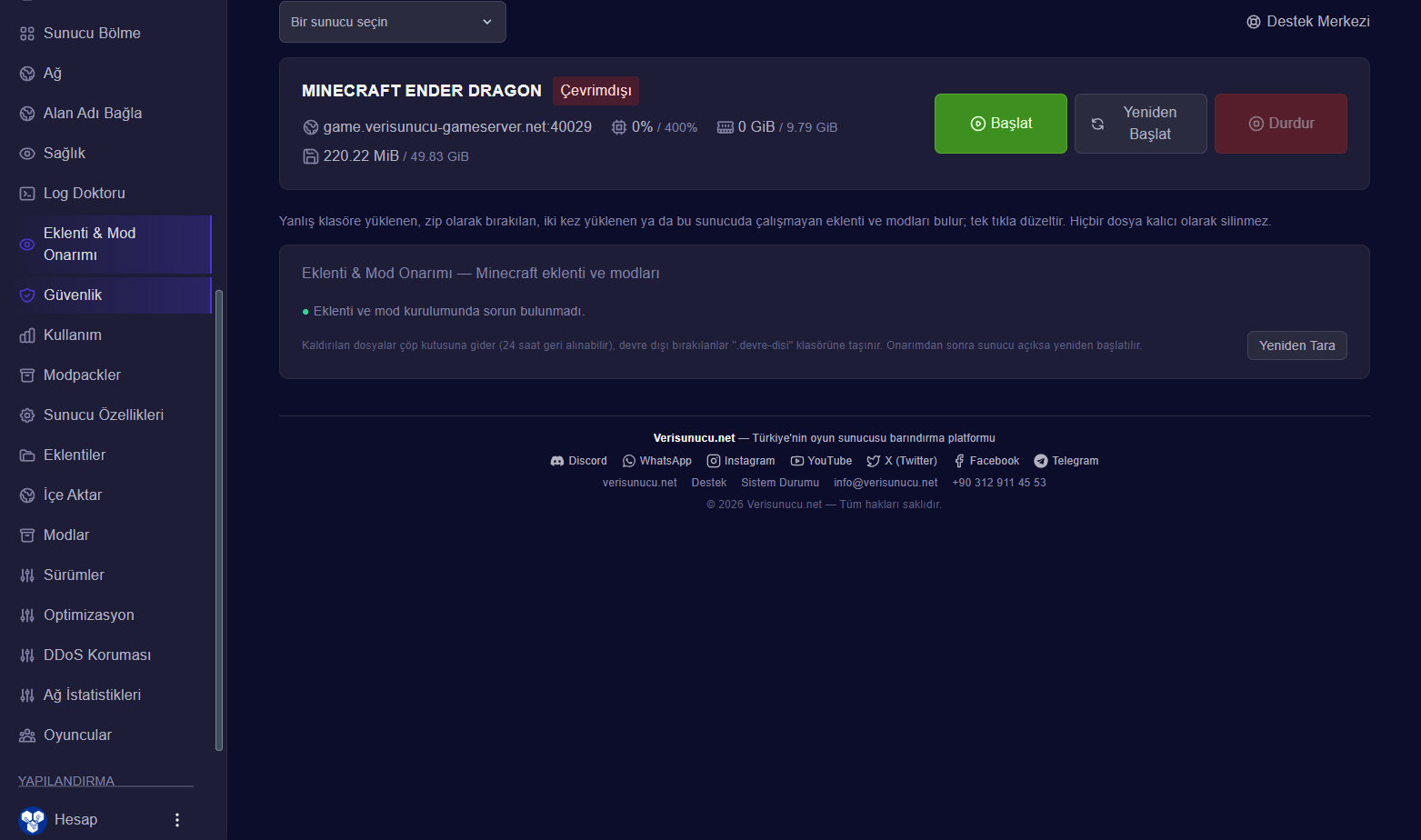Click the verisunucu.net footer link
This screenshot has height=840, width=1421.
640,483
